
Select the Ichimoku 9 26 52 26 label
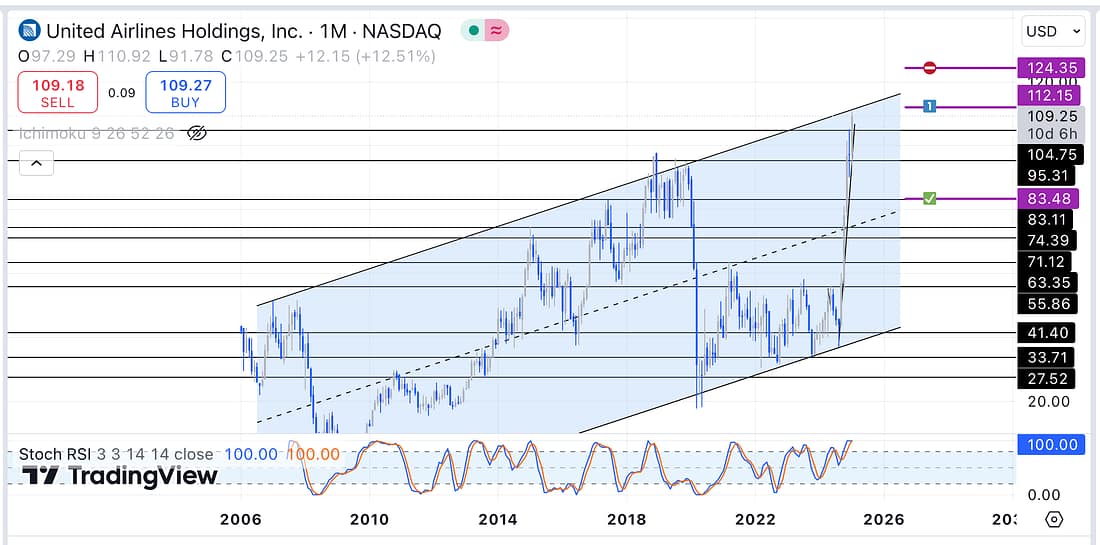tap(97, 133)
